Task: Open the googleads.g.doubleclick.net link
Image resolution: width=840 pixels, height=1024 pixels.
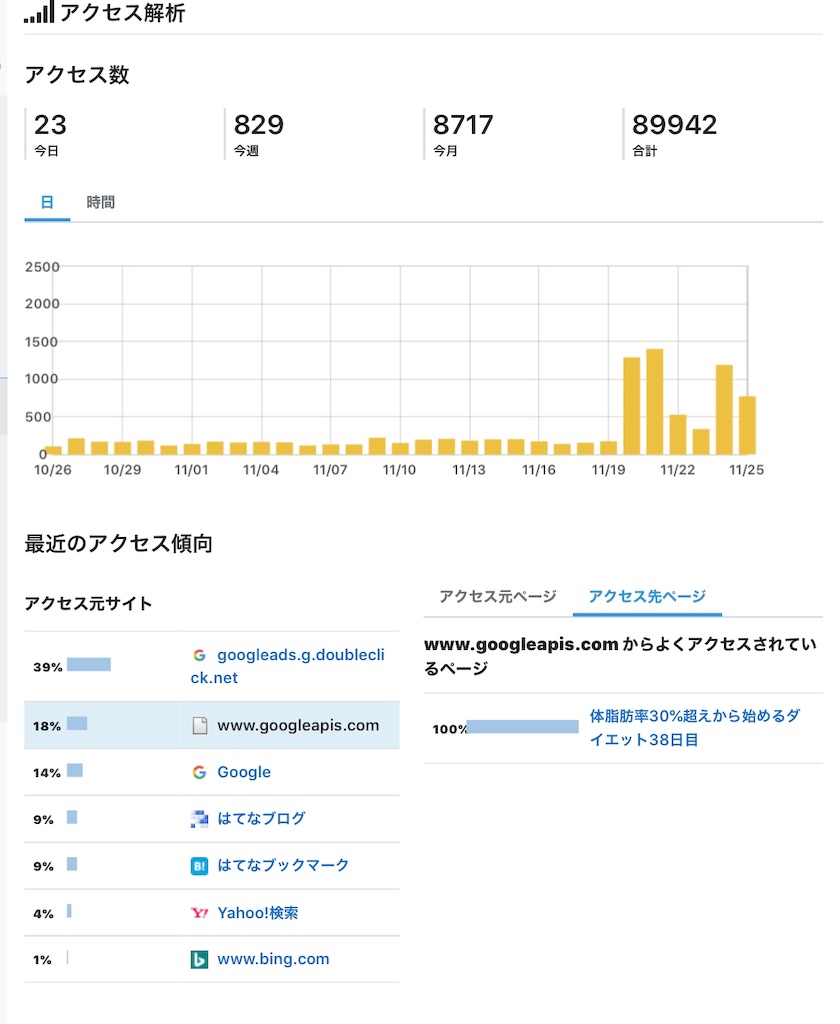Action: [x=287, y=666]
